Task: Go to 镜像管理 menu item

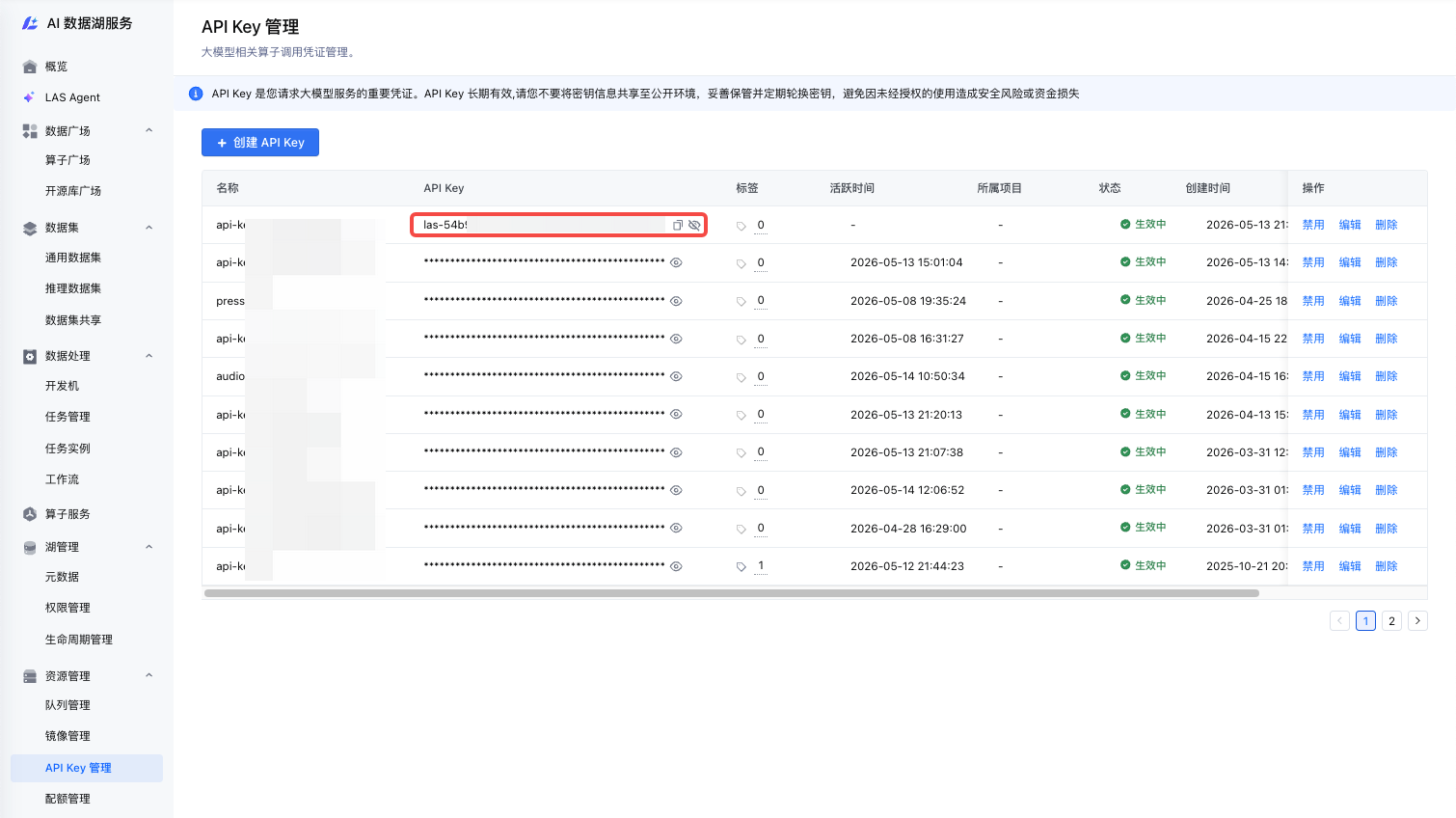Action: 67,736
